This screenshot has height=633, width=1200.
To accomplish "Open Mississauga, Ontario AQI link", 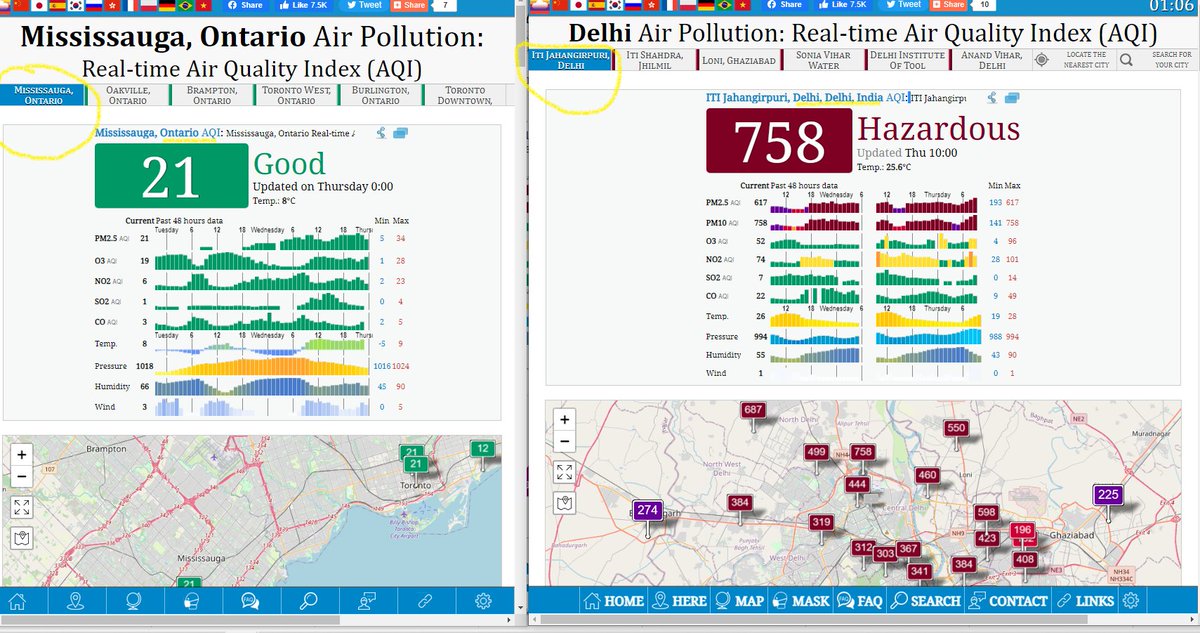I will [158, 132].
